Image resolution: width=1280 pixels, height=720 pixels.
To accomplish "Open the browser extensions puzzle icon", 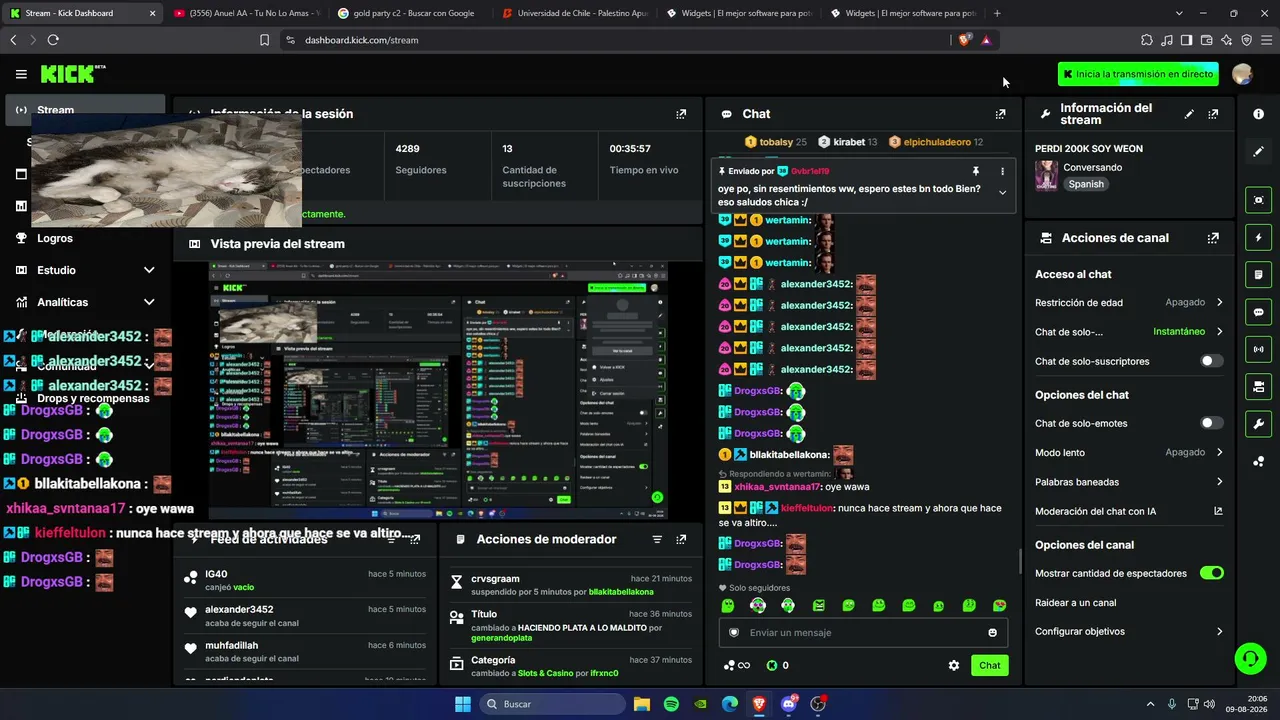I will tap(1146, 40).
